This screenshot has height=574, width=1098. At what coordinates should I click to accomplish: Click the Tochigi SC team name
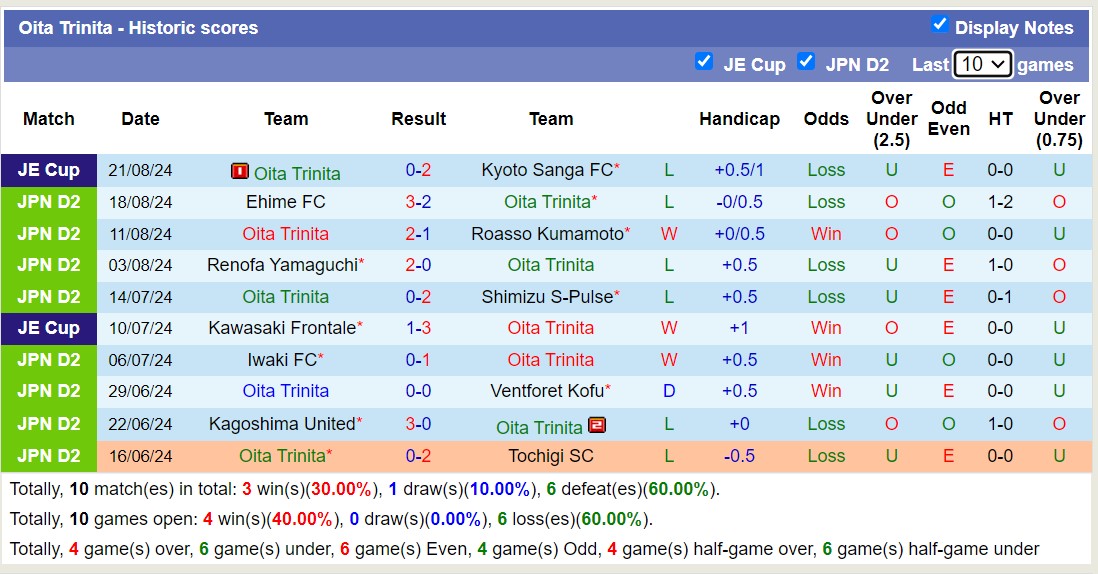(x=551, y=456)
